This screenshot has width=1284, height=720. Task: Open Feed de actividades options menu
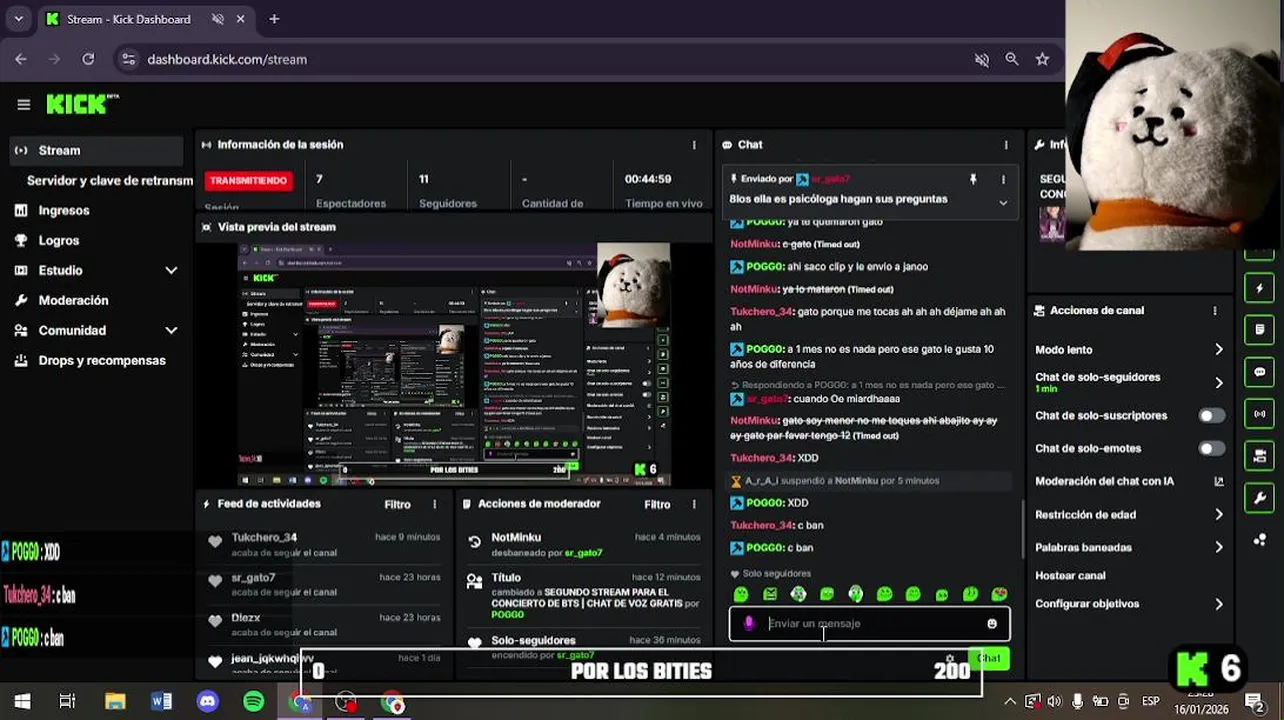434,504
